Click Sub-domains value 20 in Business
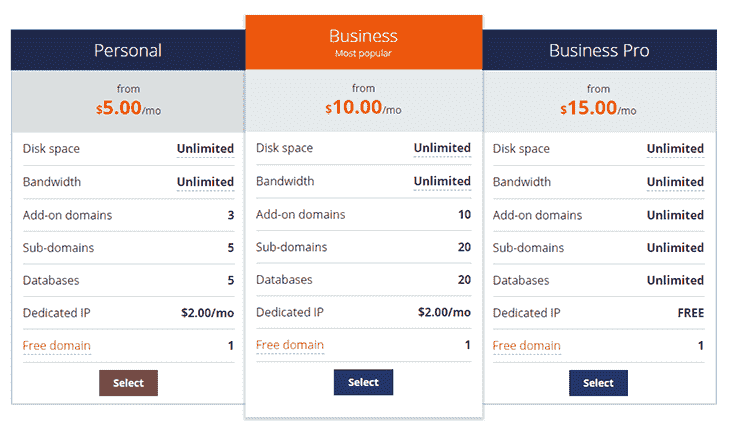Viewport: 730px width, 433px height. click(x=464, y=247)
